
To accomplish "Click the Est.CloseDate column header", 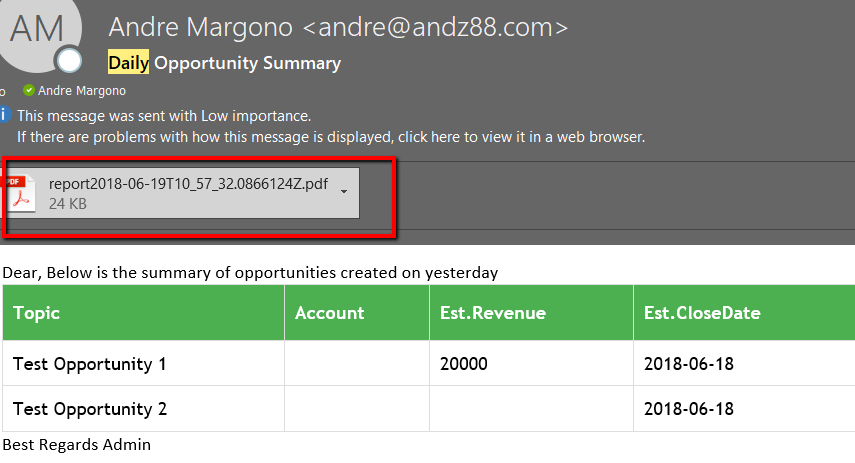I will 702,313.
